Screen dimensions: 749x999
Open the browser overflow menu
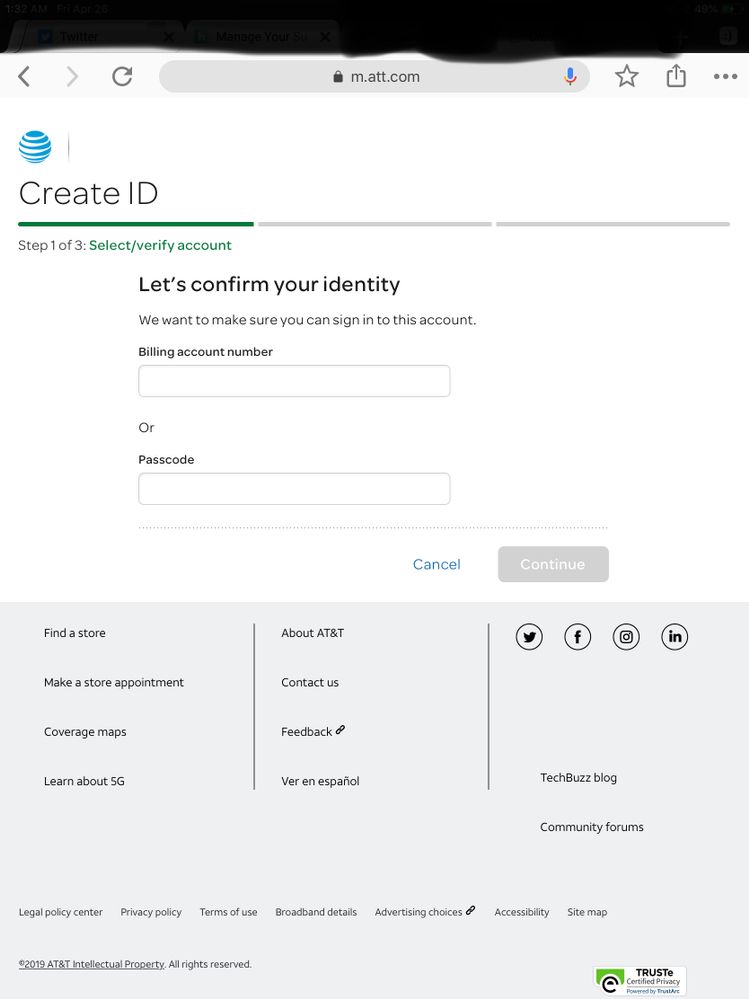point(723,76)
